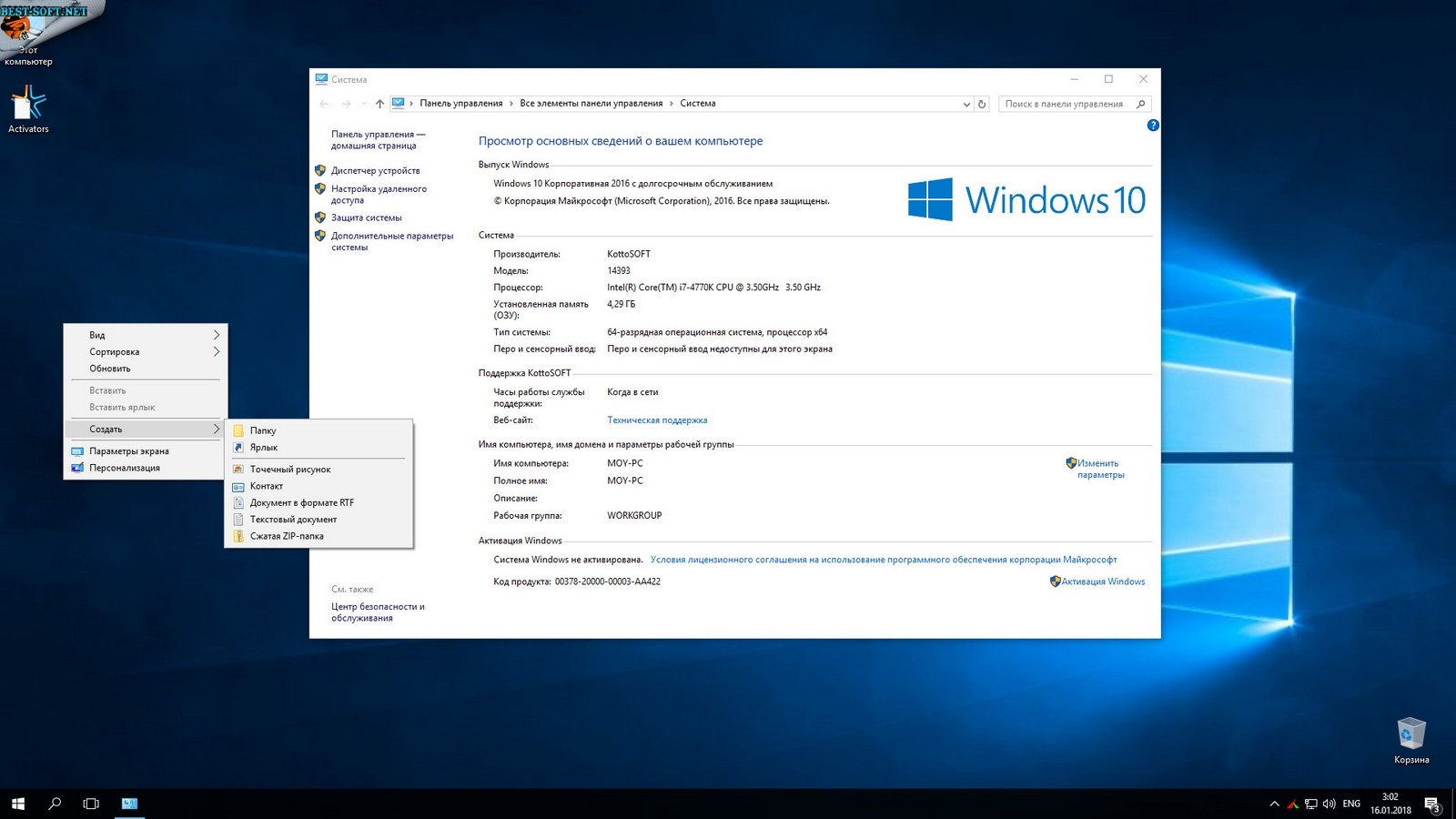1456x819 pixels.
Task: Maximize the Система window
Action: point(1109,79)
